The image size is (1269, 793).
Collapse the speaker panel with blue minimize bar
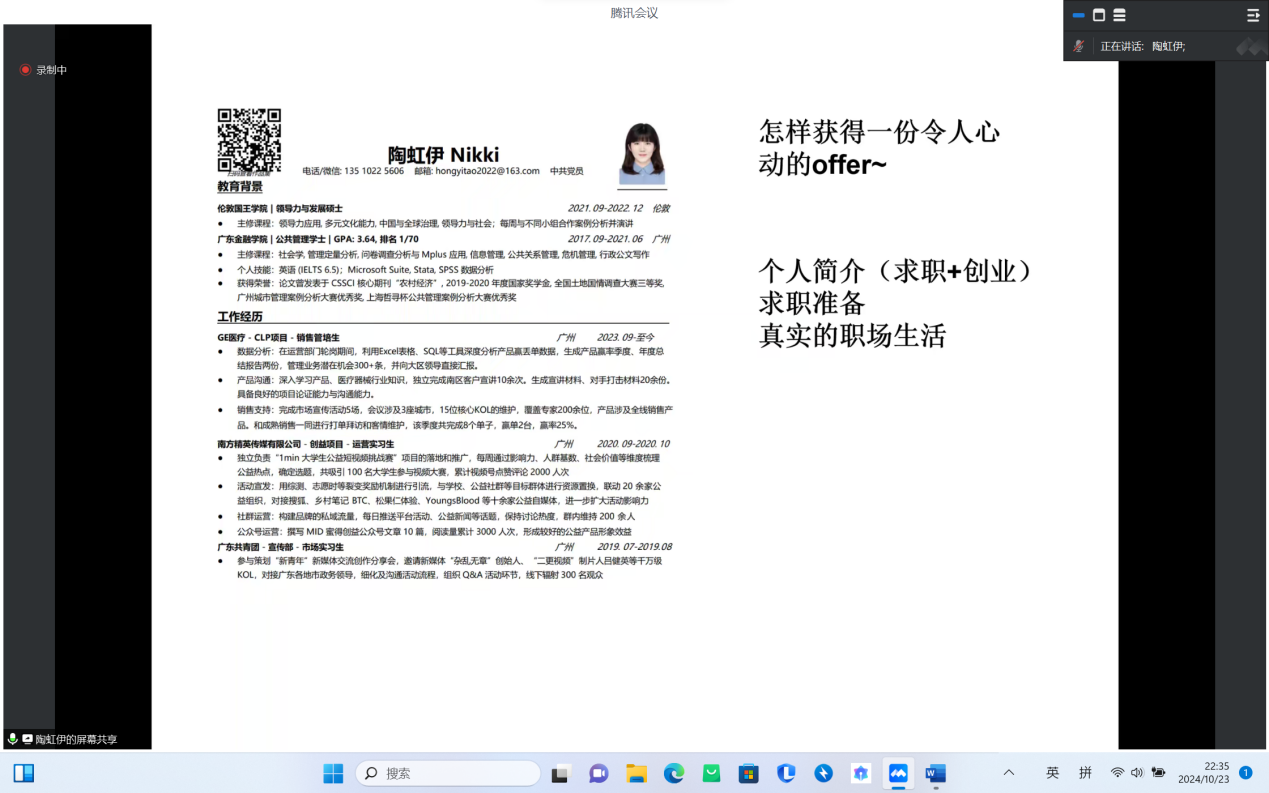tap(1078, 15)
